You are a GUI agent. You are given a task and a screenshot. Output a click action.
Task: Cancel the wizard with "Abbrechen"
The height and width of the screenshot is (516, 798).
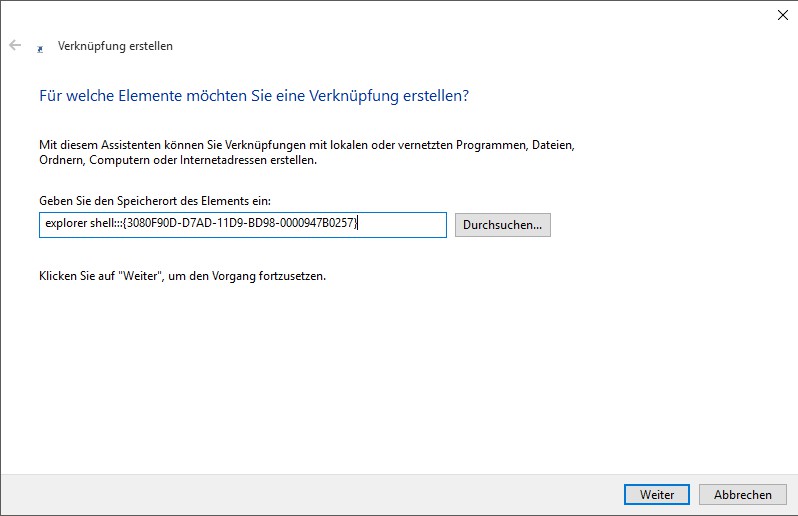point(742,494)
